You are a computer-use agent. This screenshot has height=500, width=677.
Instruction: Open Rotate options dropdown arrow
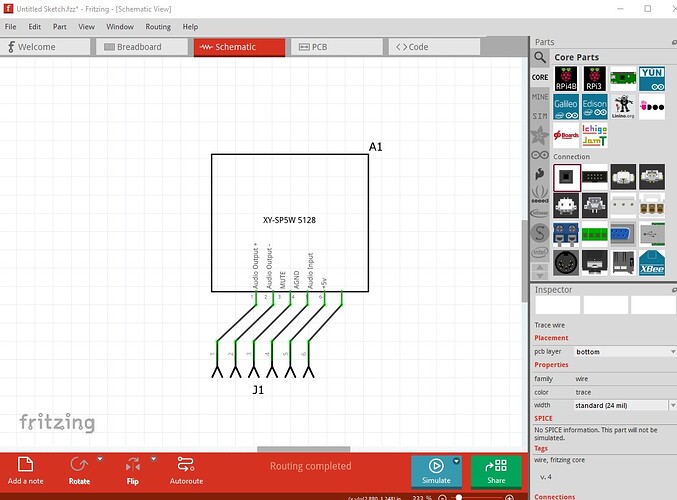click(x=100, y=459)
